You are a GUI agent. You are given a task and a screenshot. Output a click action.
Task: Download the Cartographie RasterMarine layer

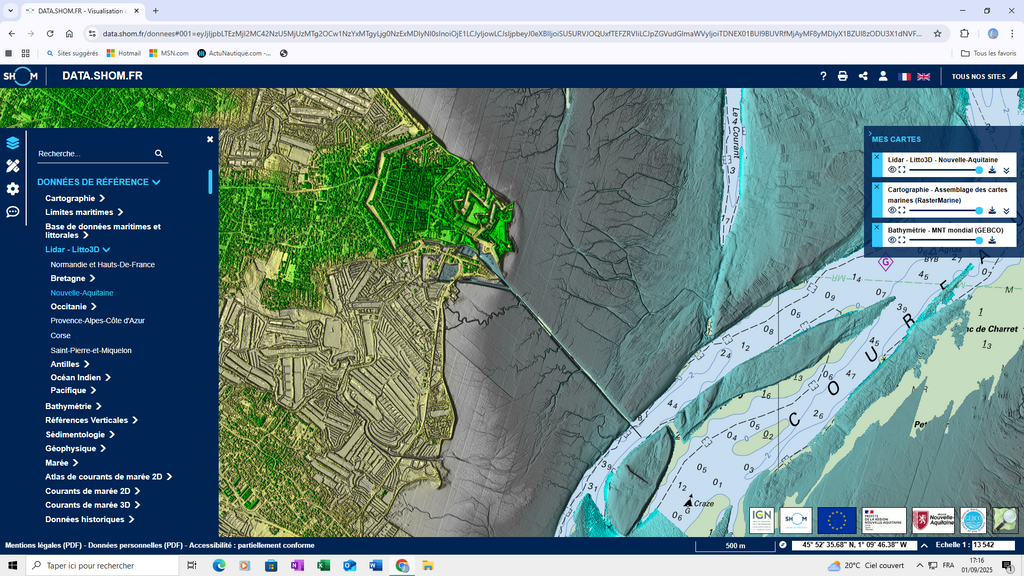click(992, 210)
